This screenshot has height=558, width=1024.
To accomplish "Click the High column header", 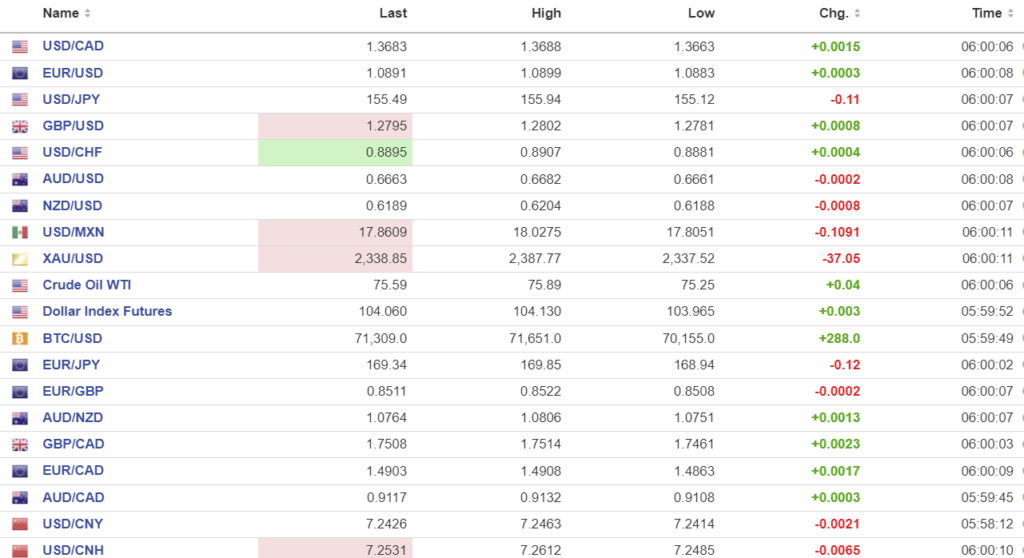I will point(547,14).
